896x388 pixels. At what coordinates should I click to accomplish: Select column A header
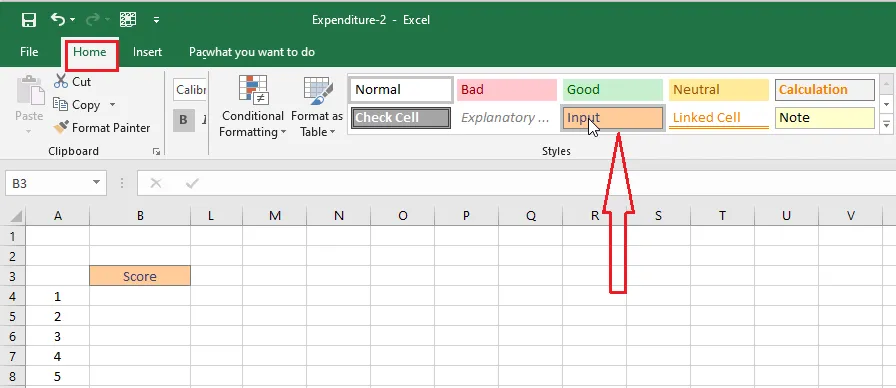[x=58, y=215]
